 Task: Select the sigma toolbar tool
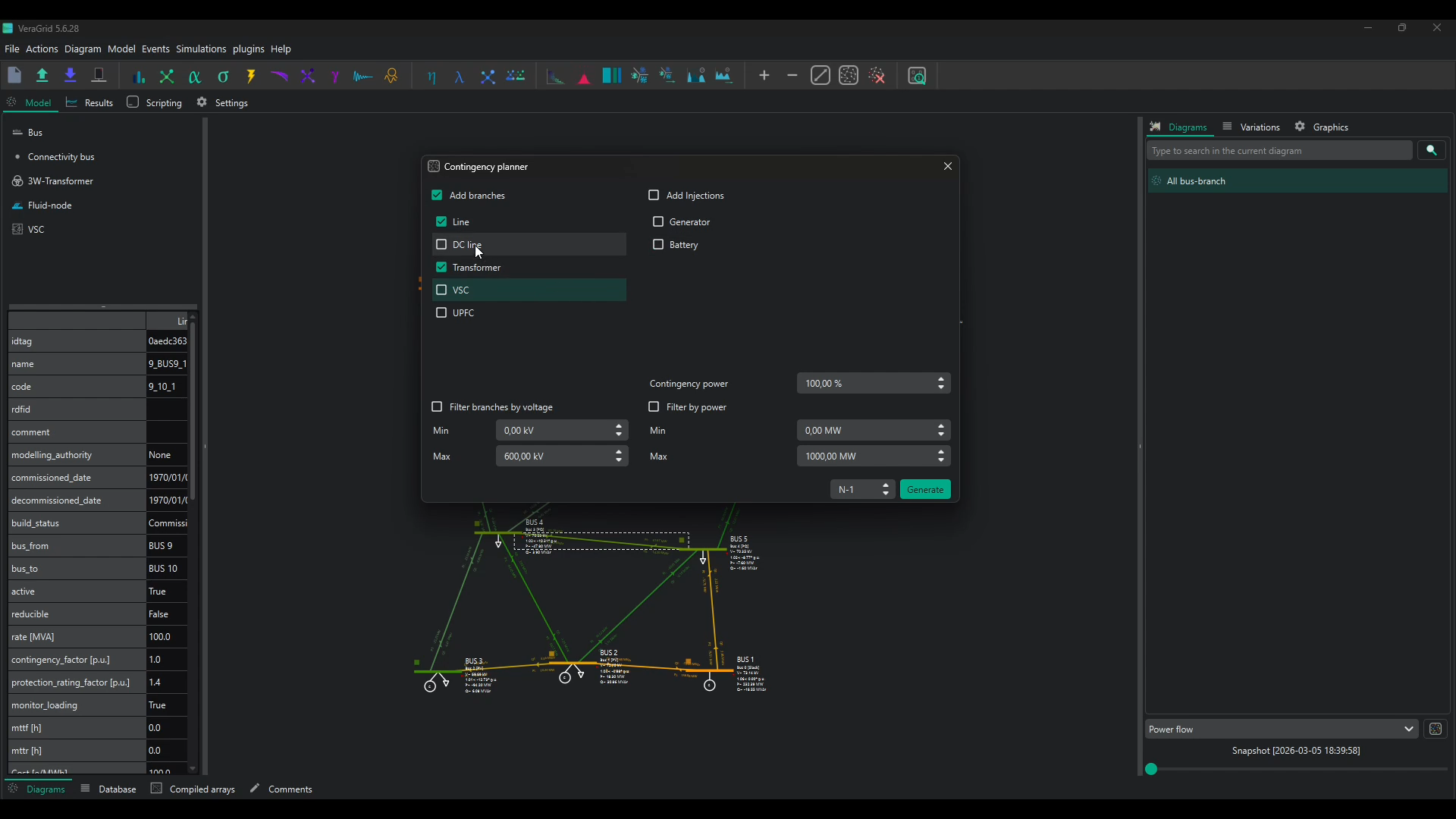[224, 76]
